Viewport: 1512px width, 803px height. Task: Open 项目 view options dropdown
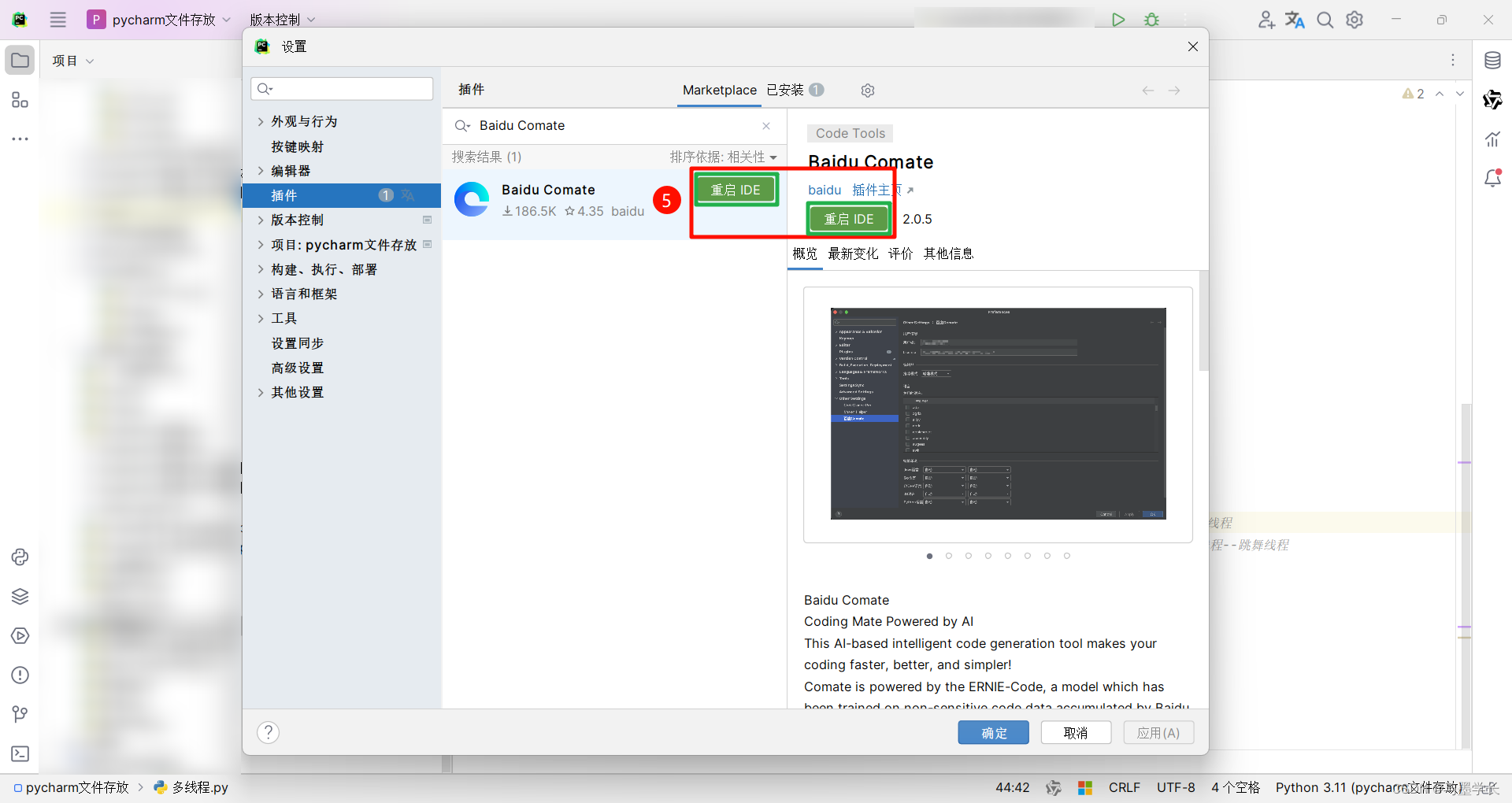pos(73,61)
